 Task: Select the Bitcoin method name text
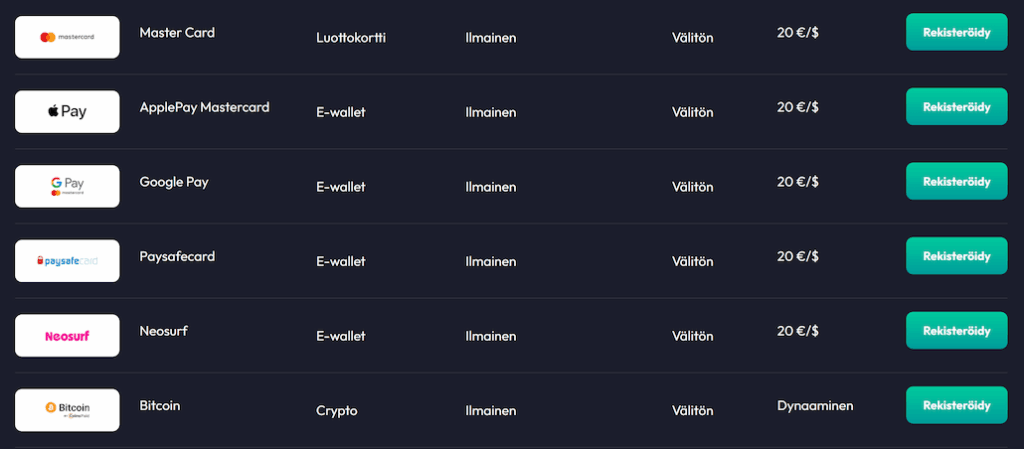pos(159,406)
